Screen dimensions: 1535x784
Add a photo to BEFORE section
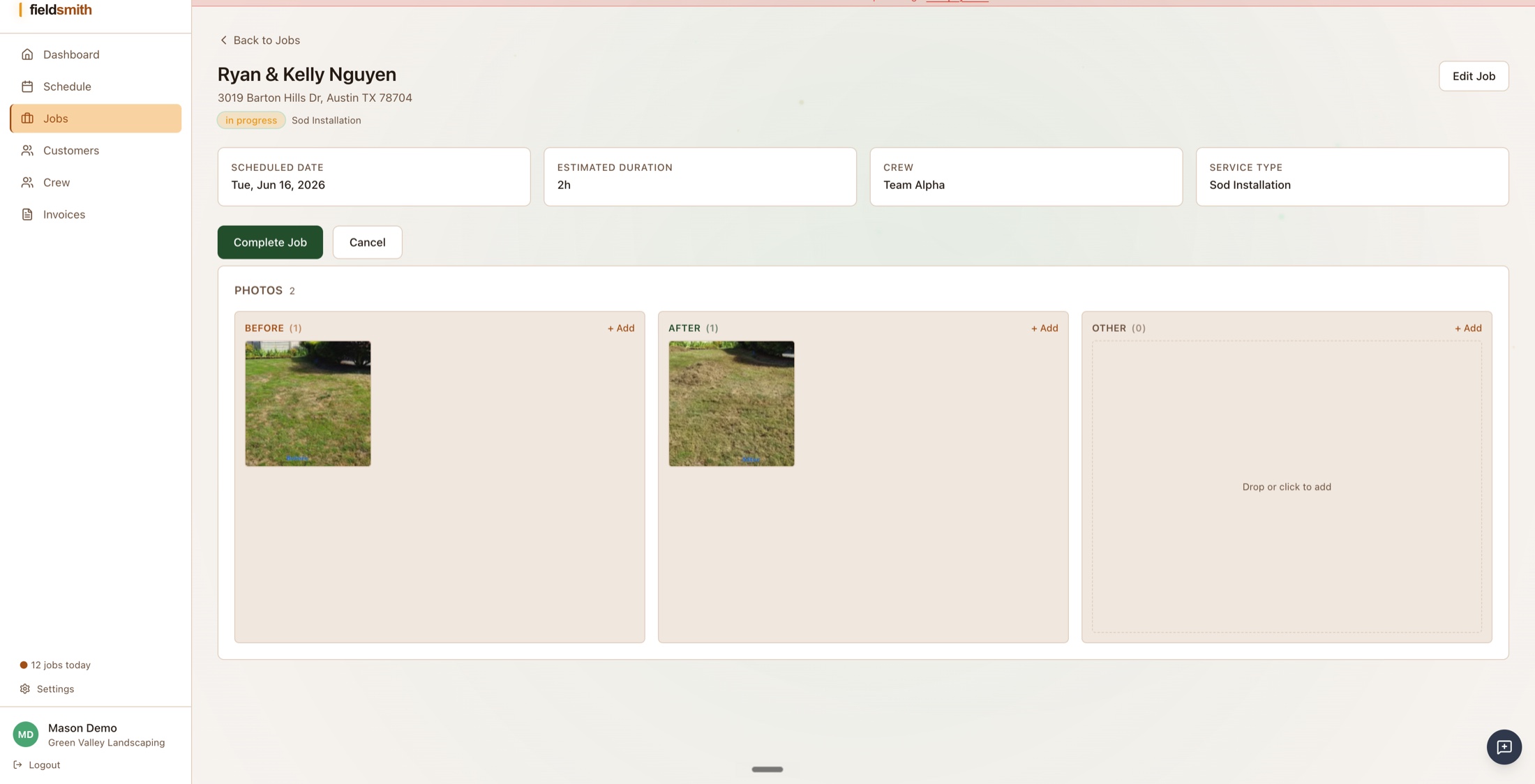[620, 328]
